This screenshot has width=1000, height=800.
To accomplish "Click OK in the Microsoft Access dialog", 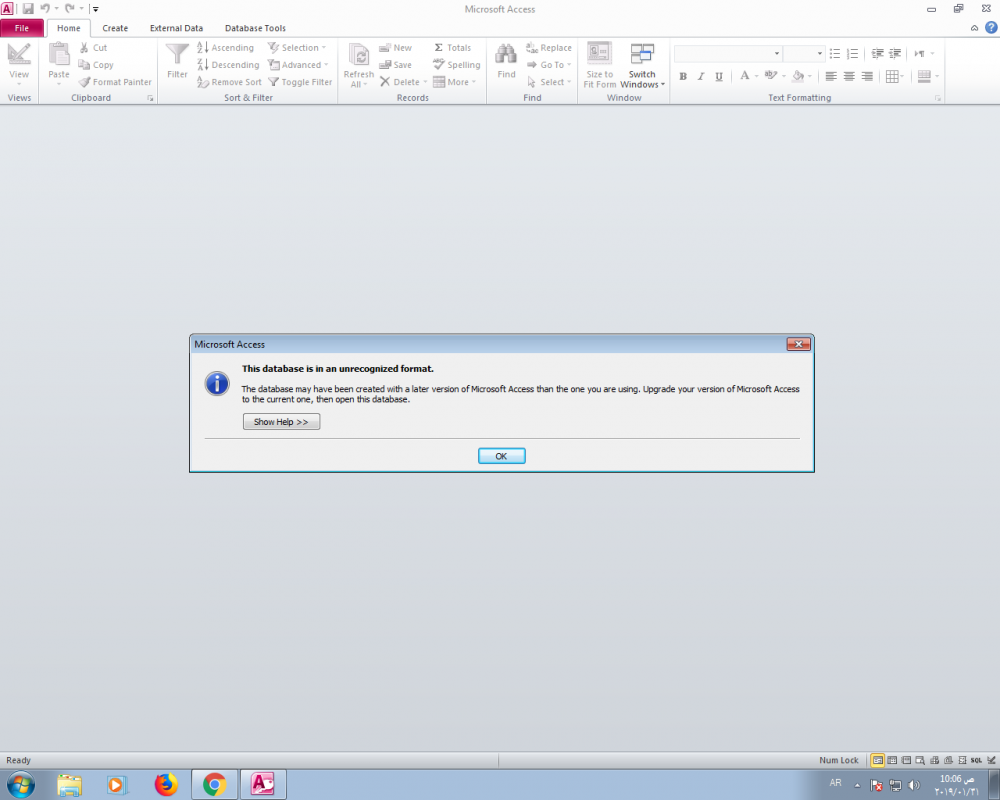I will (x=501, y=456).
